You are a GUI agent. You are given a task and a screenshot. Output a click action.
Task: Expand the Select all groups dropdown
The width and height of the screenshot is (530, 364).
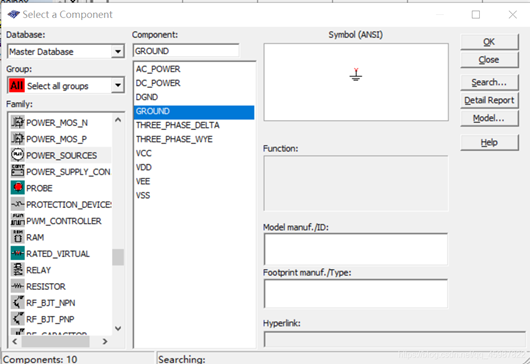(x=118, y=85)
